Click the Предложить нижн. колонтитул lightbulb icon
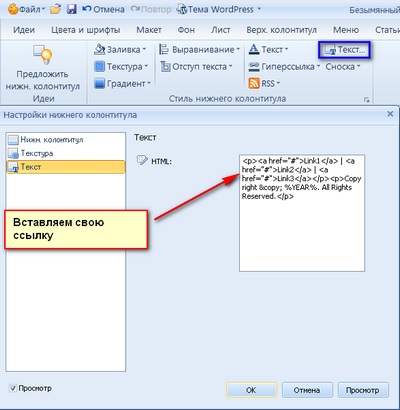The image size is (400, 410). [43, 55]
